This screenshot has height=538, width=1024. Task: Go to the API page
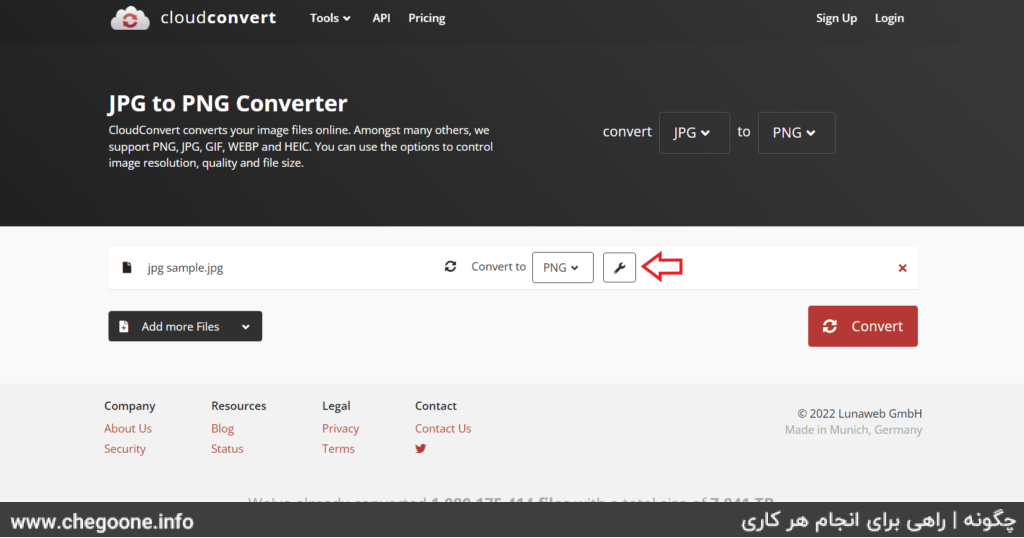(381, 18)
